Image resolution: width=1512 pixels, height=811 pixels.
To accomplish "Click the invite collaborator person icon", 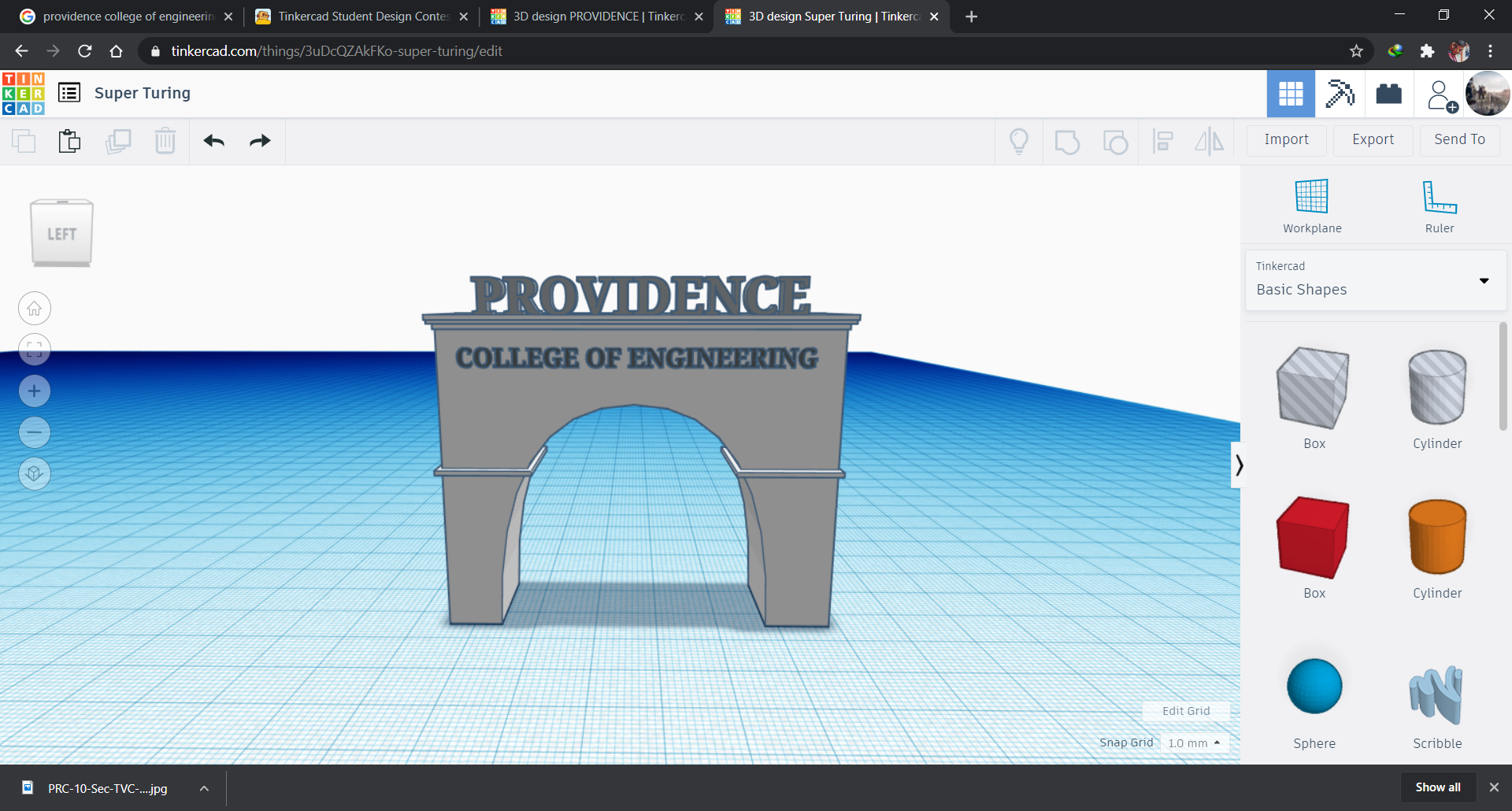I will tap(1441, 95).
